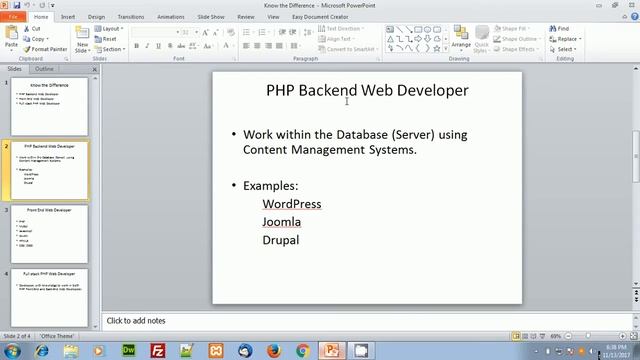Increase list indent level
The height and width of the screenshot is (360, 640).
point(293,32)
